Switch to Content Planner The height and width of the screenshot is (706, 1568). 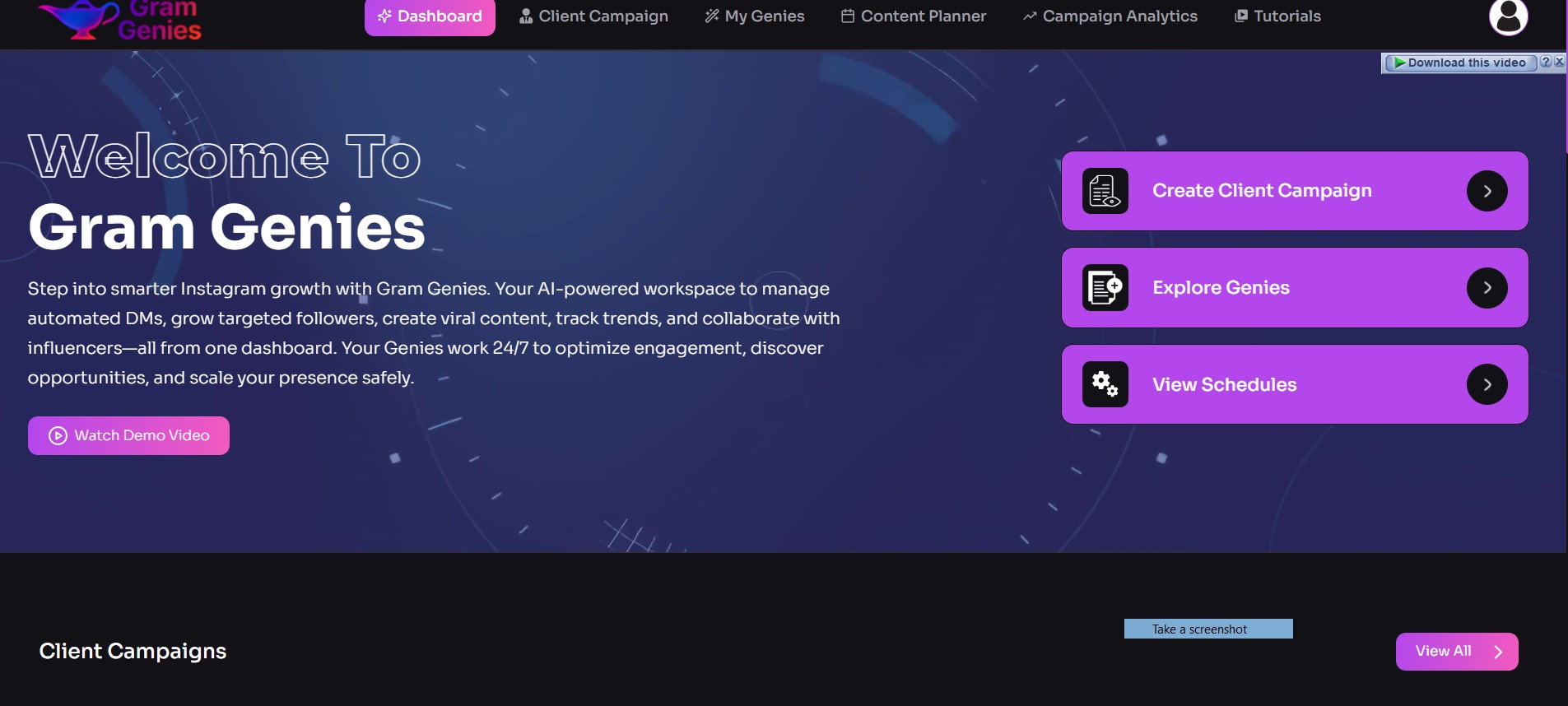click(914, 16)
